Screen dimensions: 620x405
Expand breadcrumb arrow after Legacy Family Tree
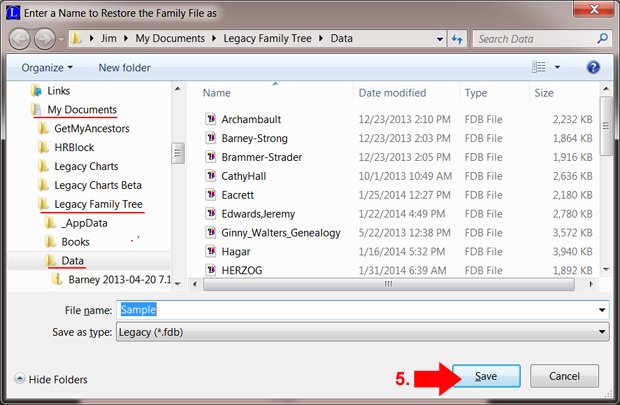pyautogui.click(x=321, y=38)
